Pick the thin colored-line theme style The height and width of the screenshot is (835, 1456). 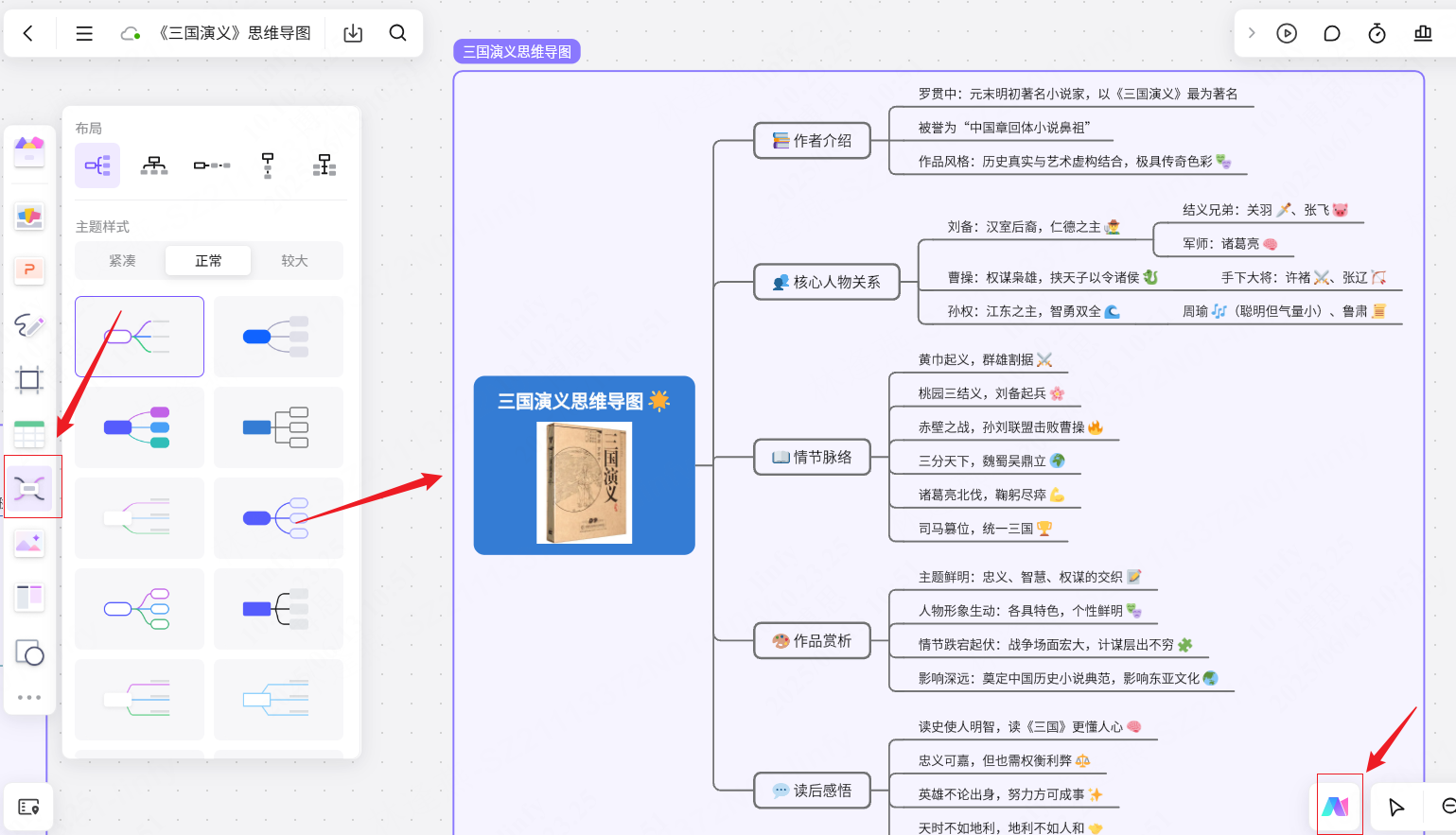[x=139, y=337]
